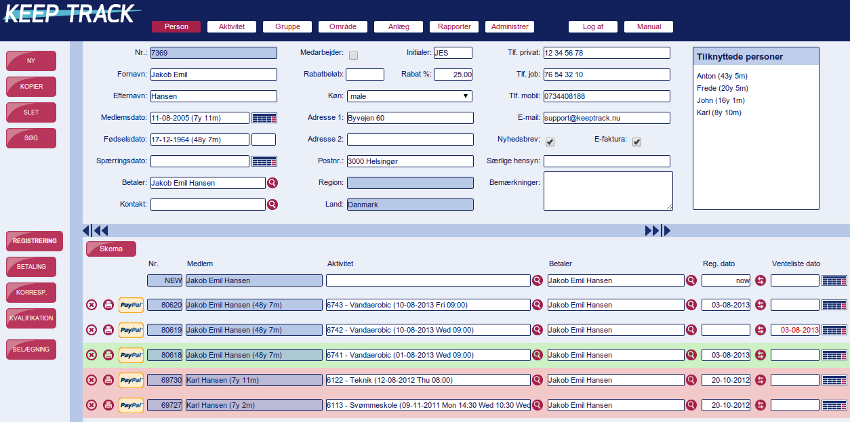This screenshot has height=422, width=850.
Task: Open venteliste calendar in NEW row
Action: point(834,280)
